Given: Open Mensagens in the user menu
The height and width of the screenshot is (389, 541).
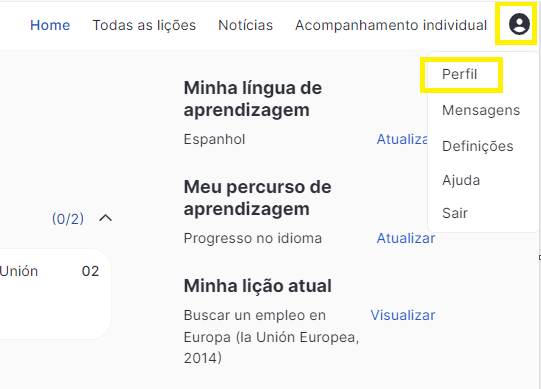Looking at the screenshot, I should coord(481,110).
